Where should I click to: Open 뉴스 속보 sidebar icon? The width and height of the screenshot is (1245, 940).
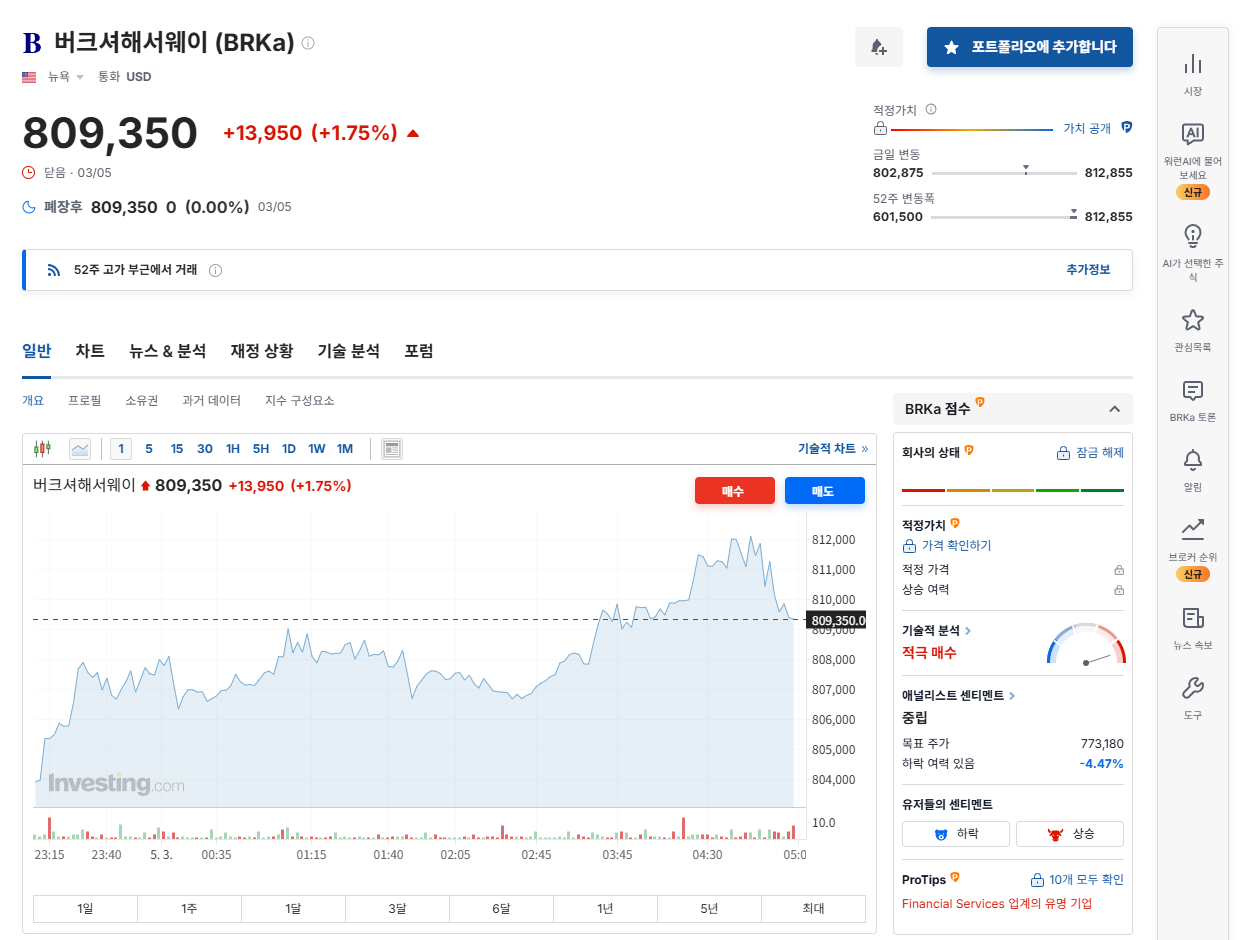[x=1193, y=618]
